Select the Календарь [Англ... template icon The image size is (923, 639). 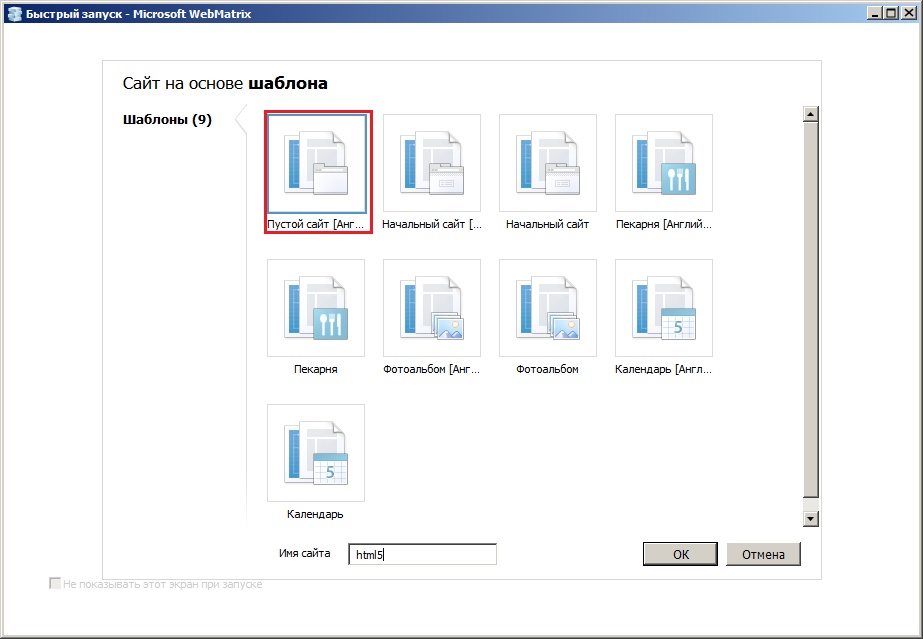tap(664, 308)
